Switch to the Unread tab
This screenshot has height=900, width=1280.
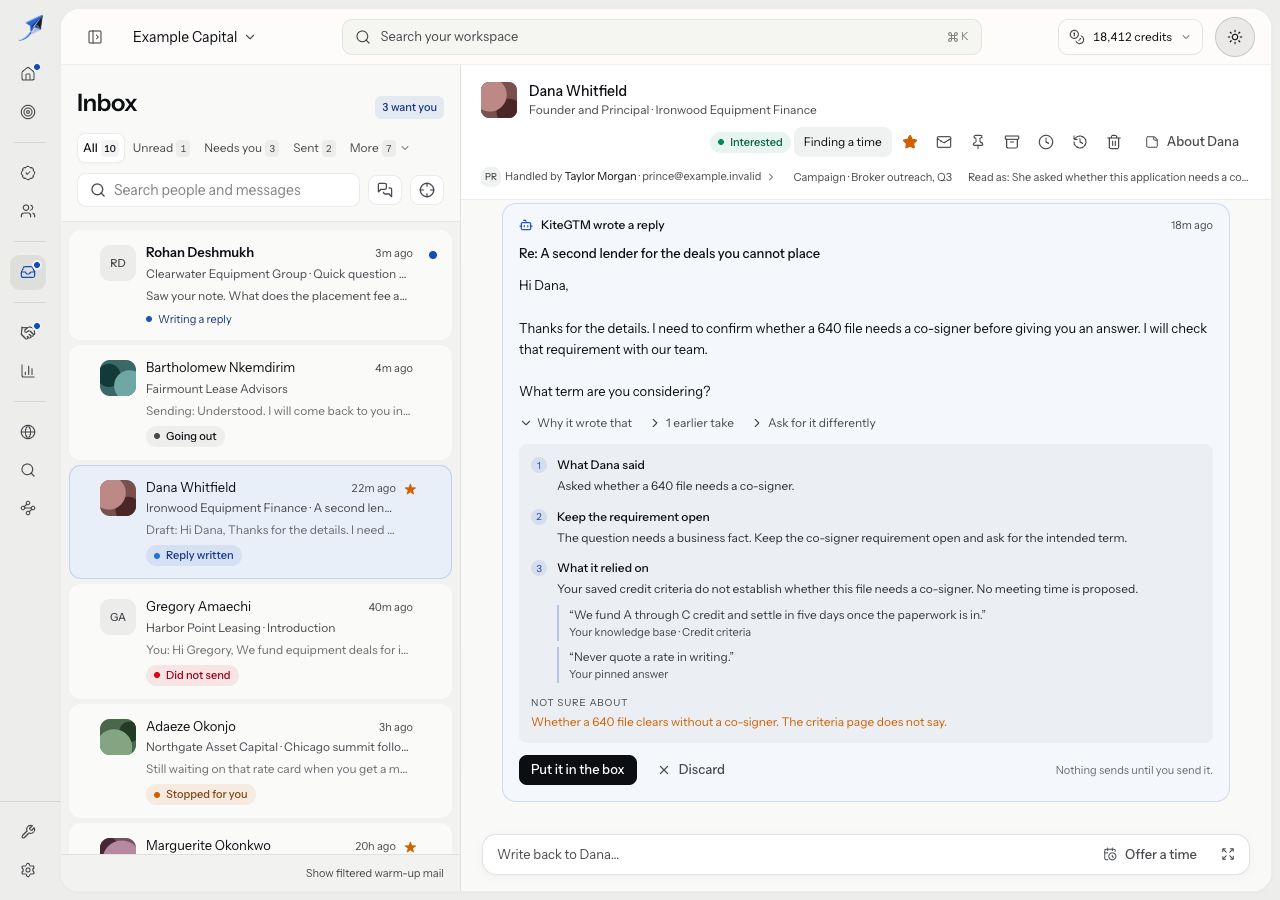pos(161,148)
